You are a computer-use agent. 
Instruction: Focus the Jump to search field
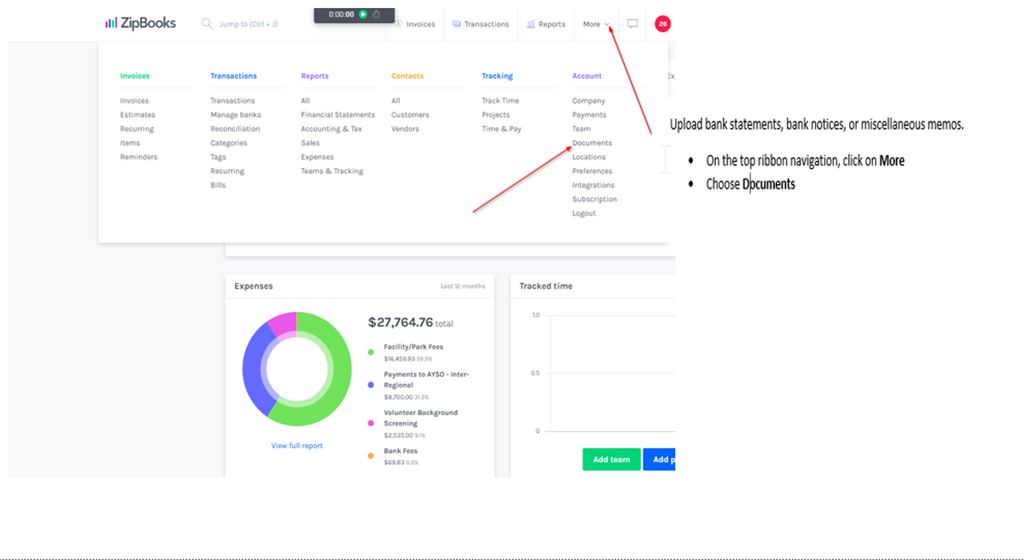(250, 24)
